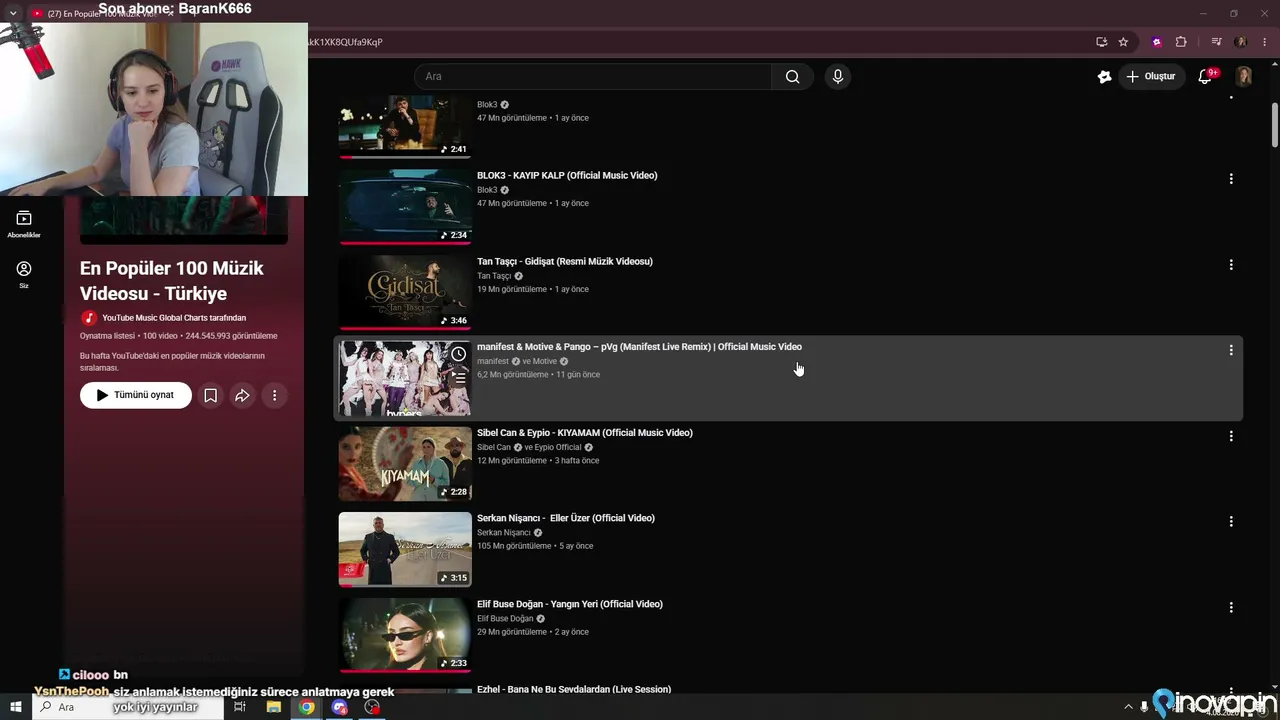Open the Chrome extensions puzzle icon
The image size is (1280, 720).
point(1181,42)
